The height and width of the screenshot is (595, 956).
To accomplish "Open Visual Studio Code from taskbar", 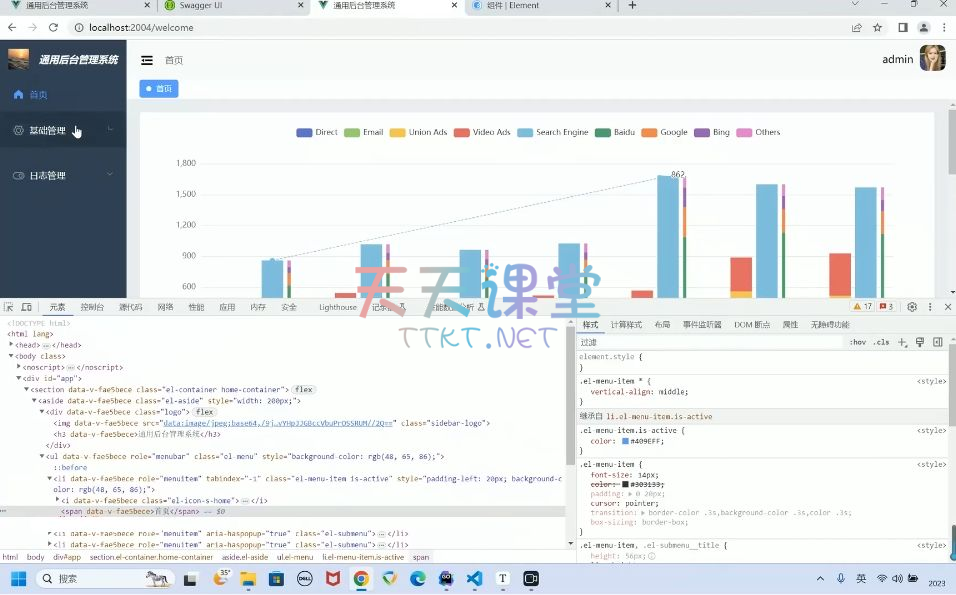I will pos(474,578).
